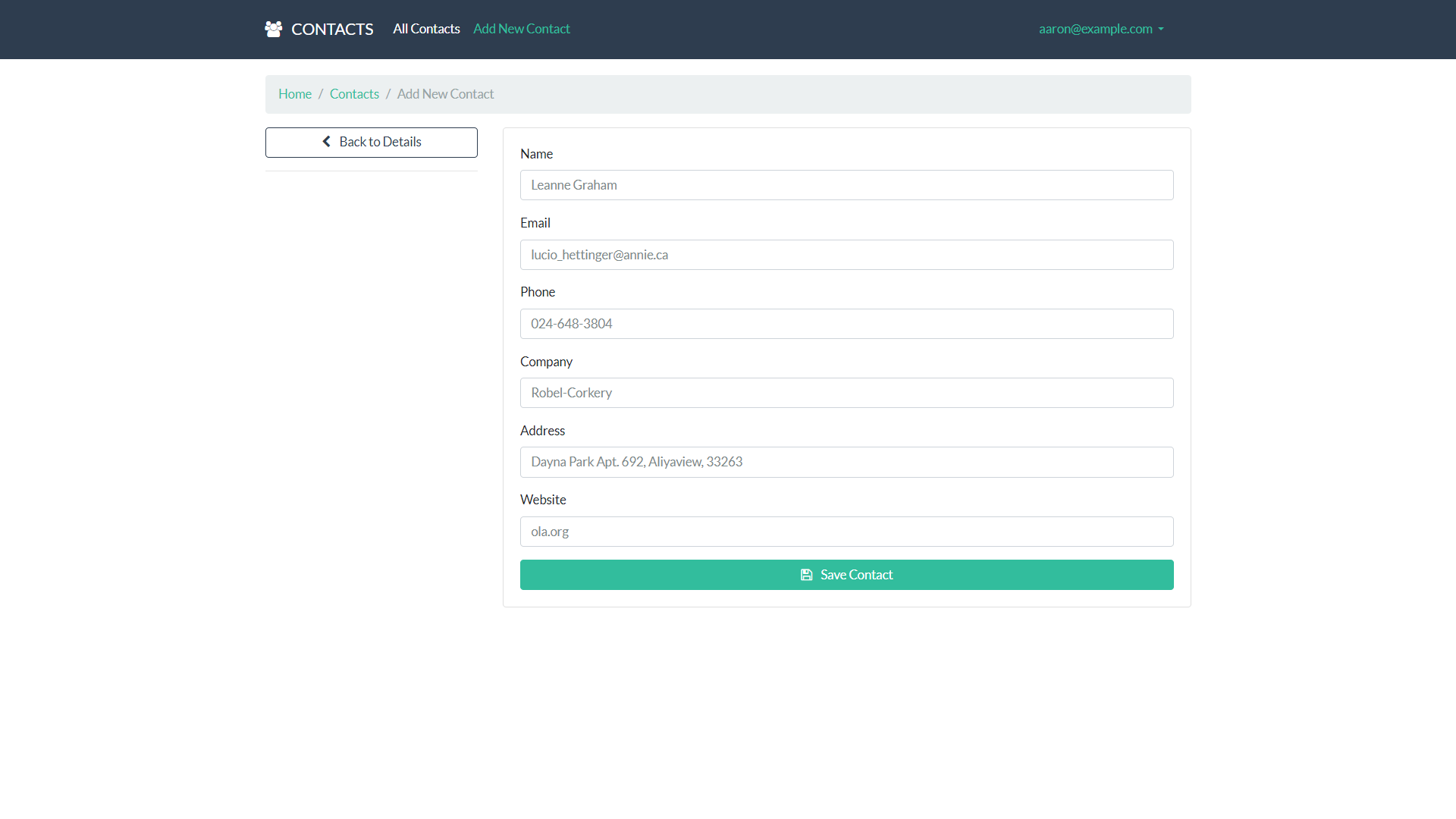The image size is (1456, 819).
Task: Open the Contacts breadcrumb link
Action: pyautogui.click(x=354, y=94)
